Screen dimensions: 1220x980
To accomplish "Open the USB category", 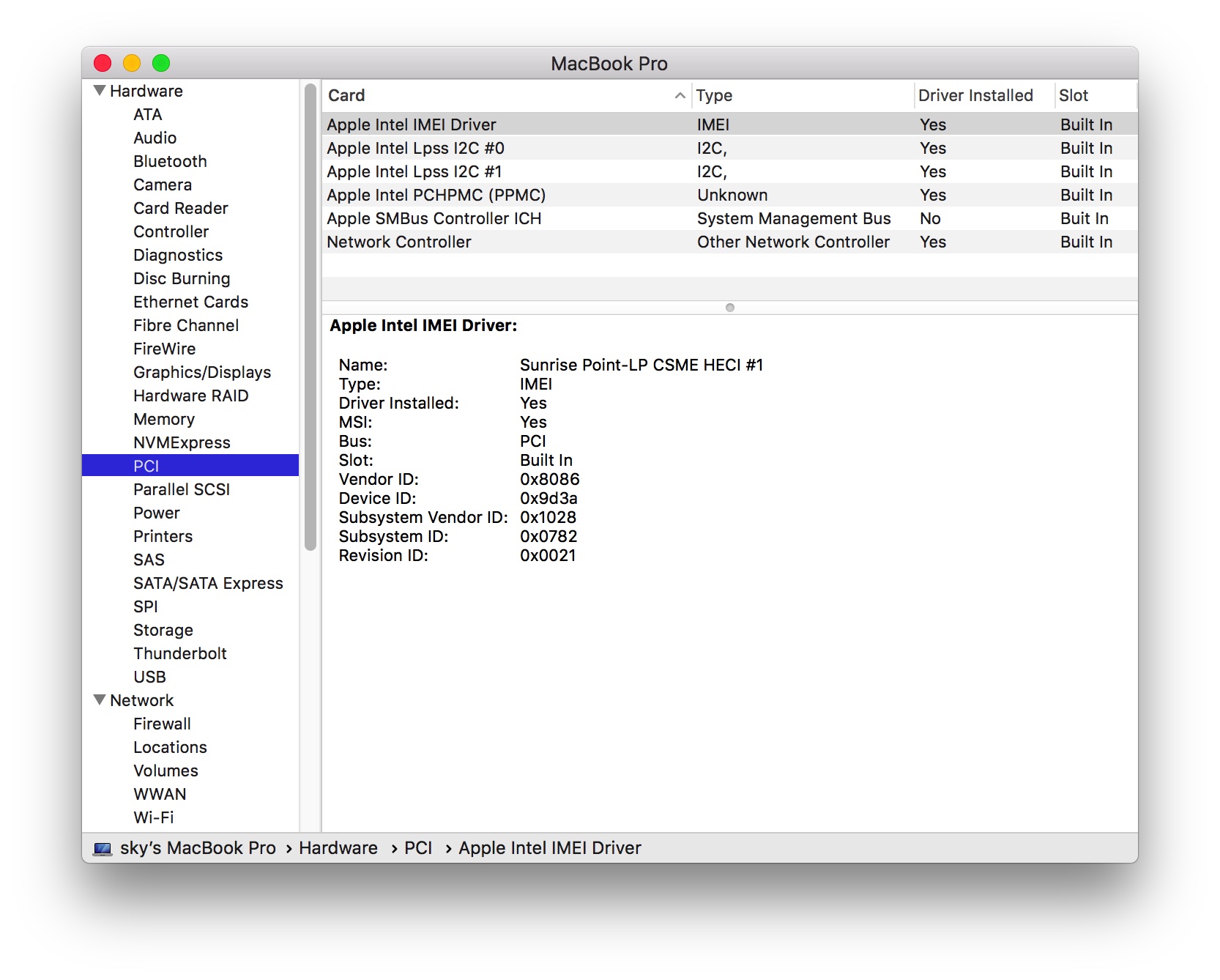I will 149,677.
